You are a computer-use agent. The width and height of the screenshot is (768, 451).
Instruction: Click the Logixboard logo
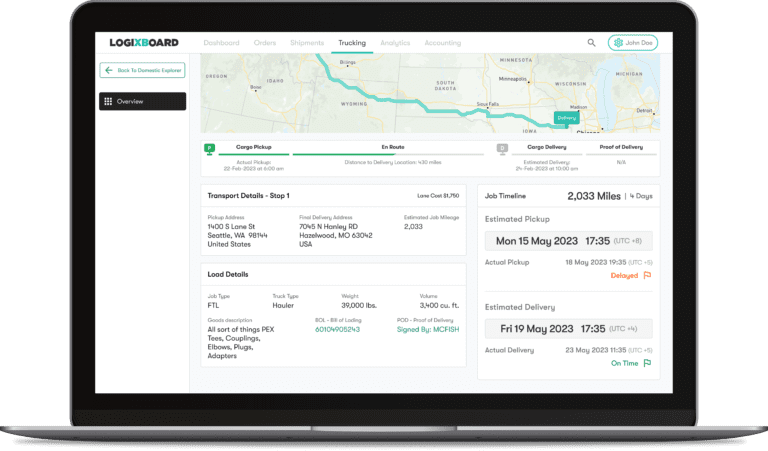(144, 43)
